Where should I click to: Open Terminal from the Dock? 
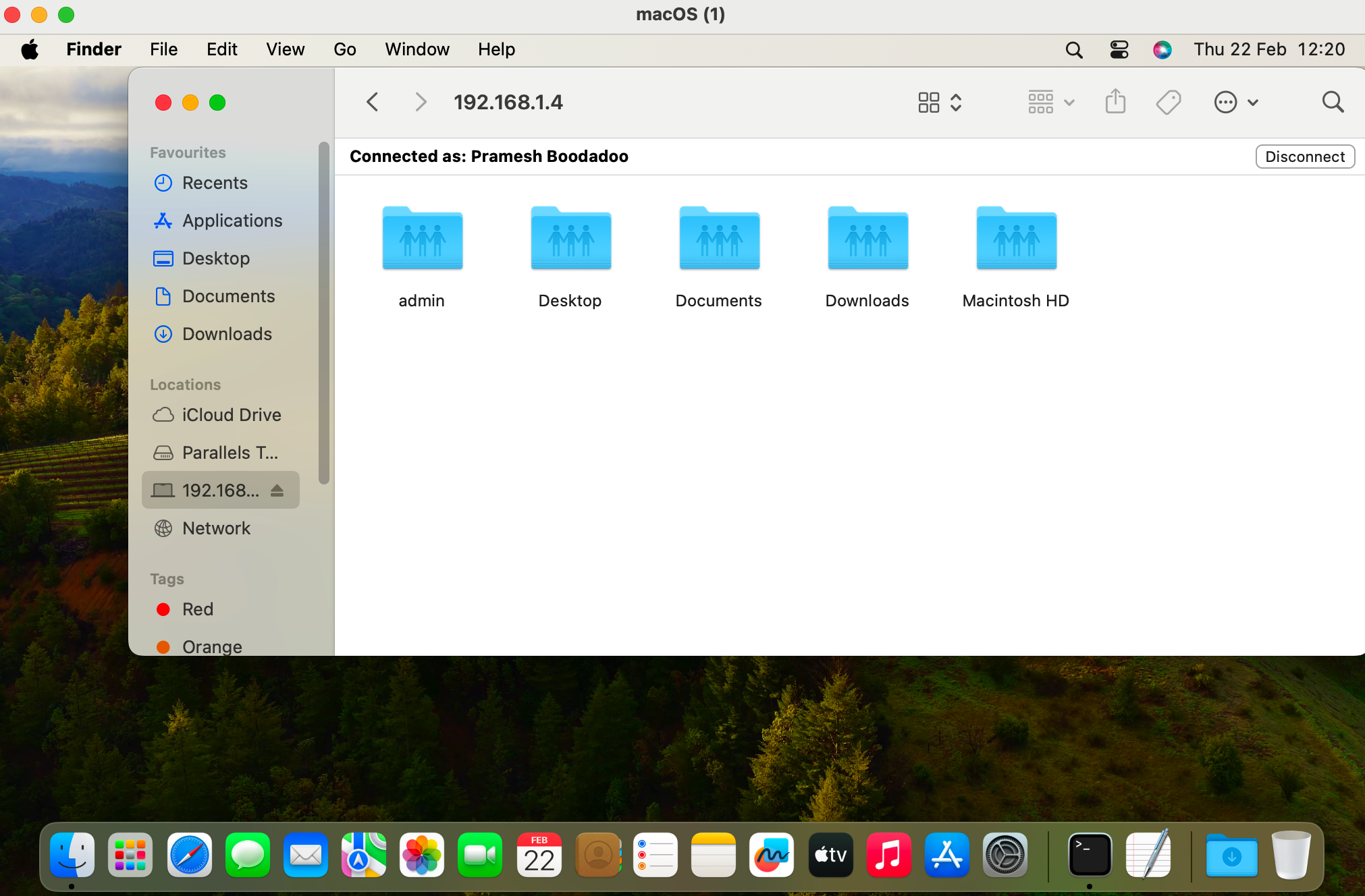pos(1090,855)
